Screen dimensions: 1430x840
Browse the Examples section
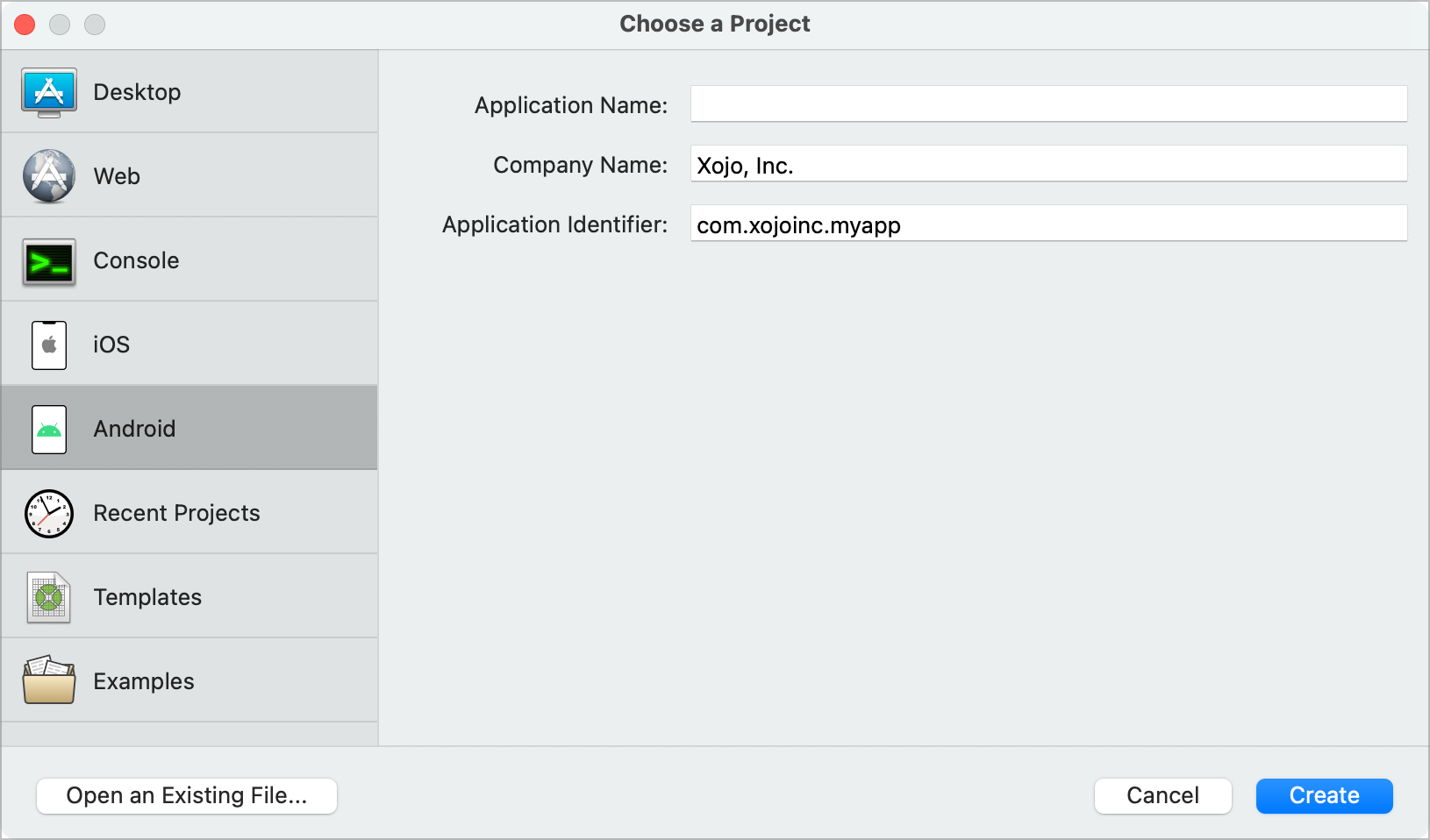coord(144,681)
